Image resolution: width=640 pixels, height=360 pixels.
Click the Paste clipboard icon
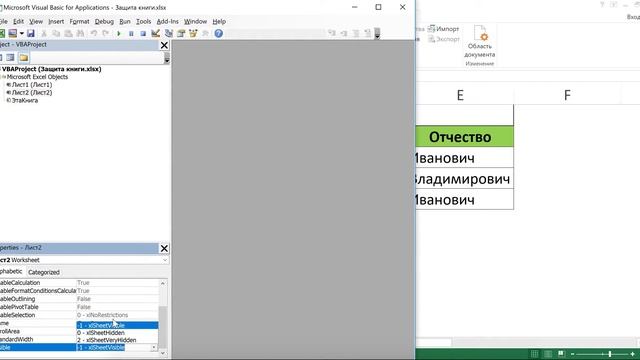(x=68, y=33)
